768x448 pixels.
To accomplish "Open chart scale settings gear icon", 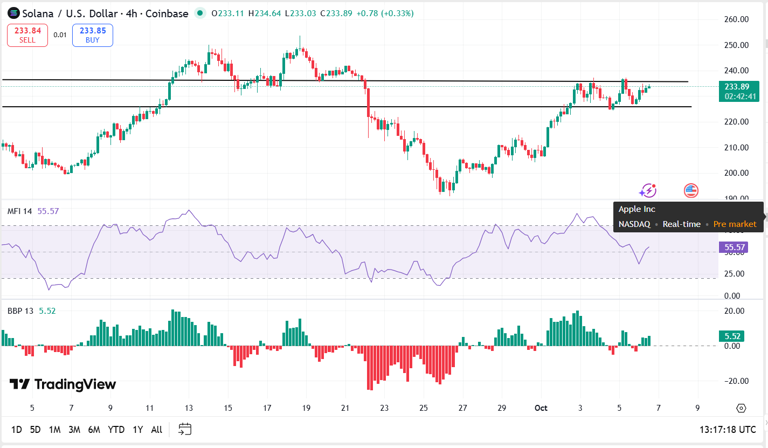I will pyautogui.click(x=741, y=408).
